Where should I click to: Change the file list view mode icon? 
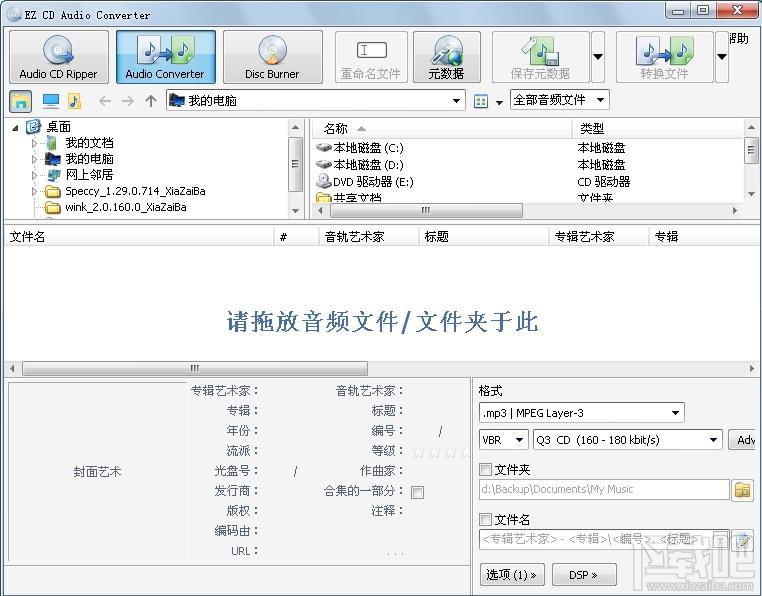point(481,101)
